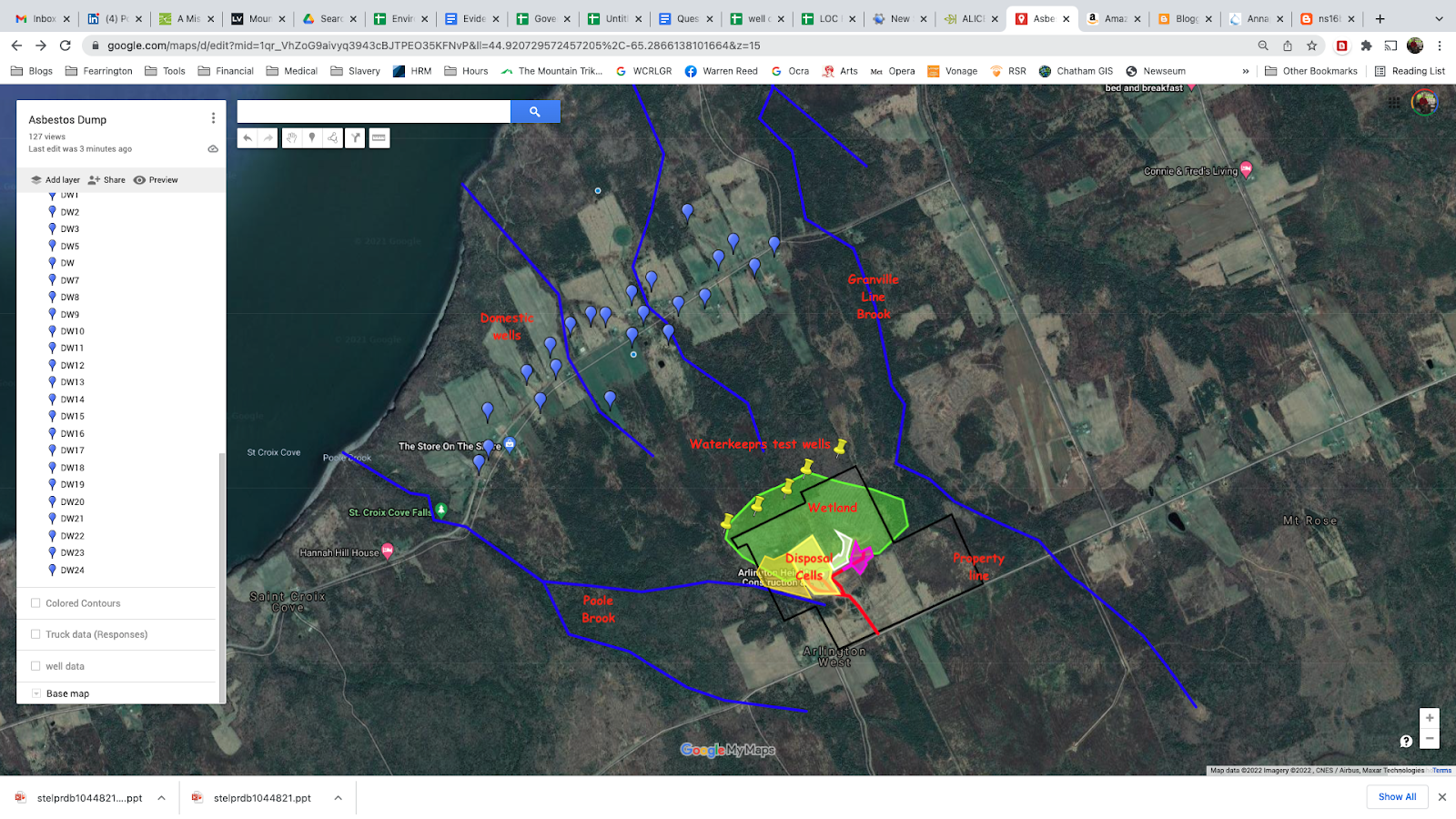Open the WCRLGR bookmark
Screen dimensions: 1456x819
643,71
